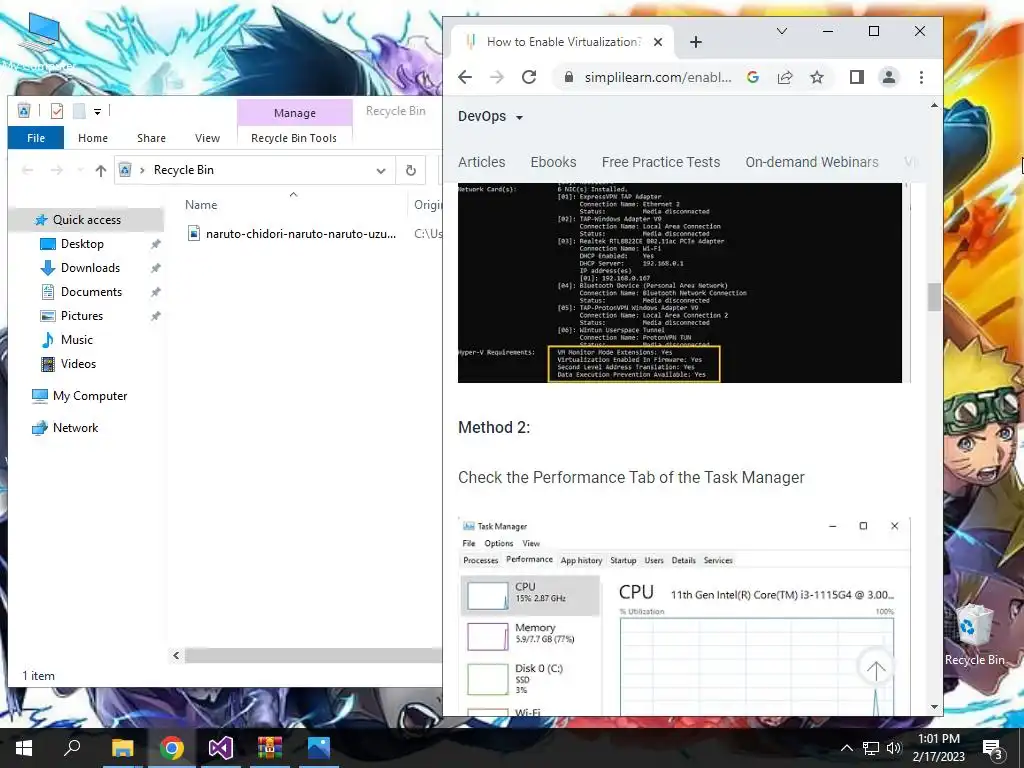Click the Properties quick access toolbar icon
This screenshot has height=768, width=1024.
(x=57, y=111)
